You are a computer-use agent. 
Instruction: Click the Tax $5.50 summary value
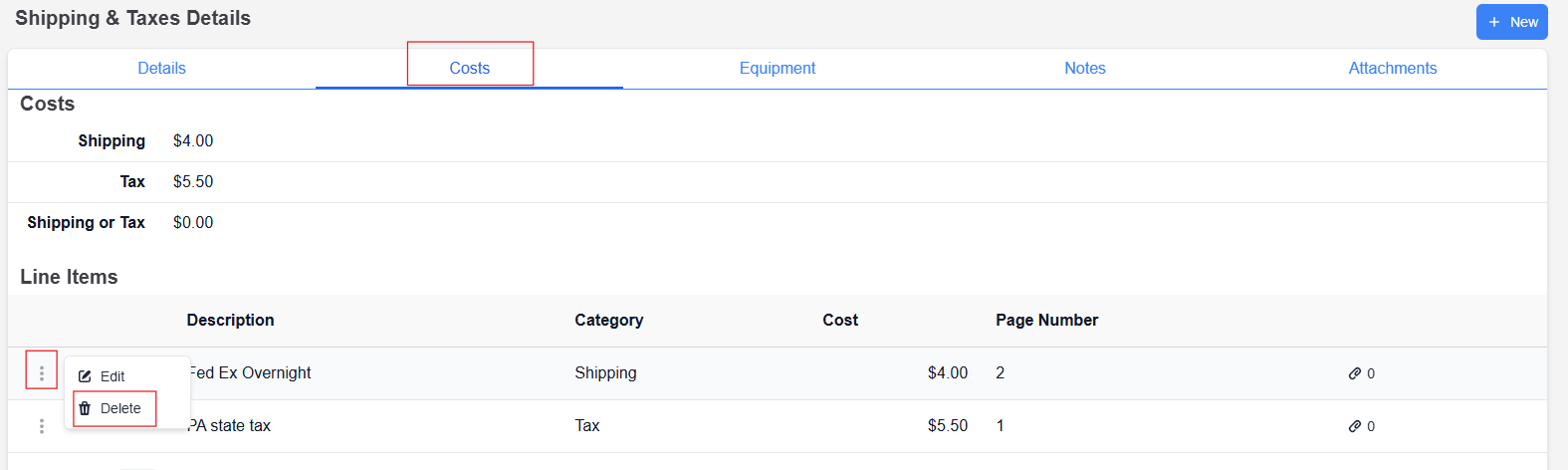(x=193, y=181)
